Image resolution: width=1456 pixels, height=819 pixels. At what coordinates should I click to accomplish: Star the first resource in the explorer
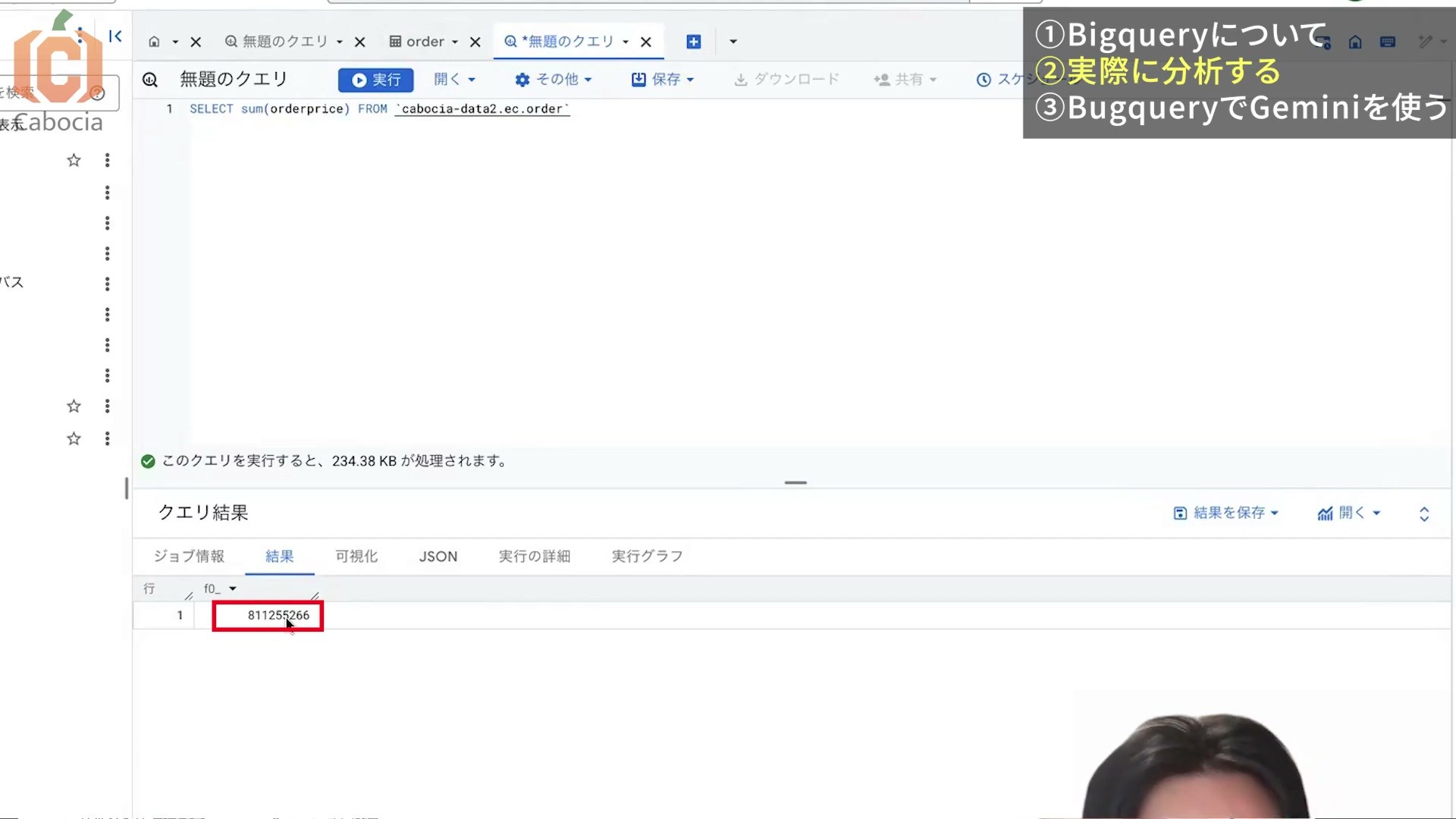74,160
